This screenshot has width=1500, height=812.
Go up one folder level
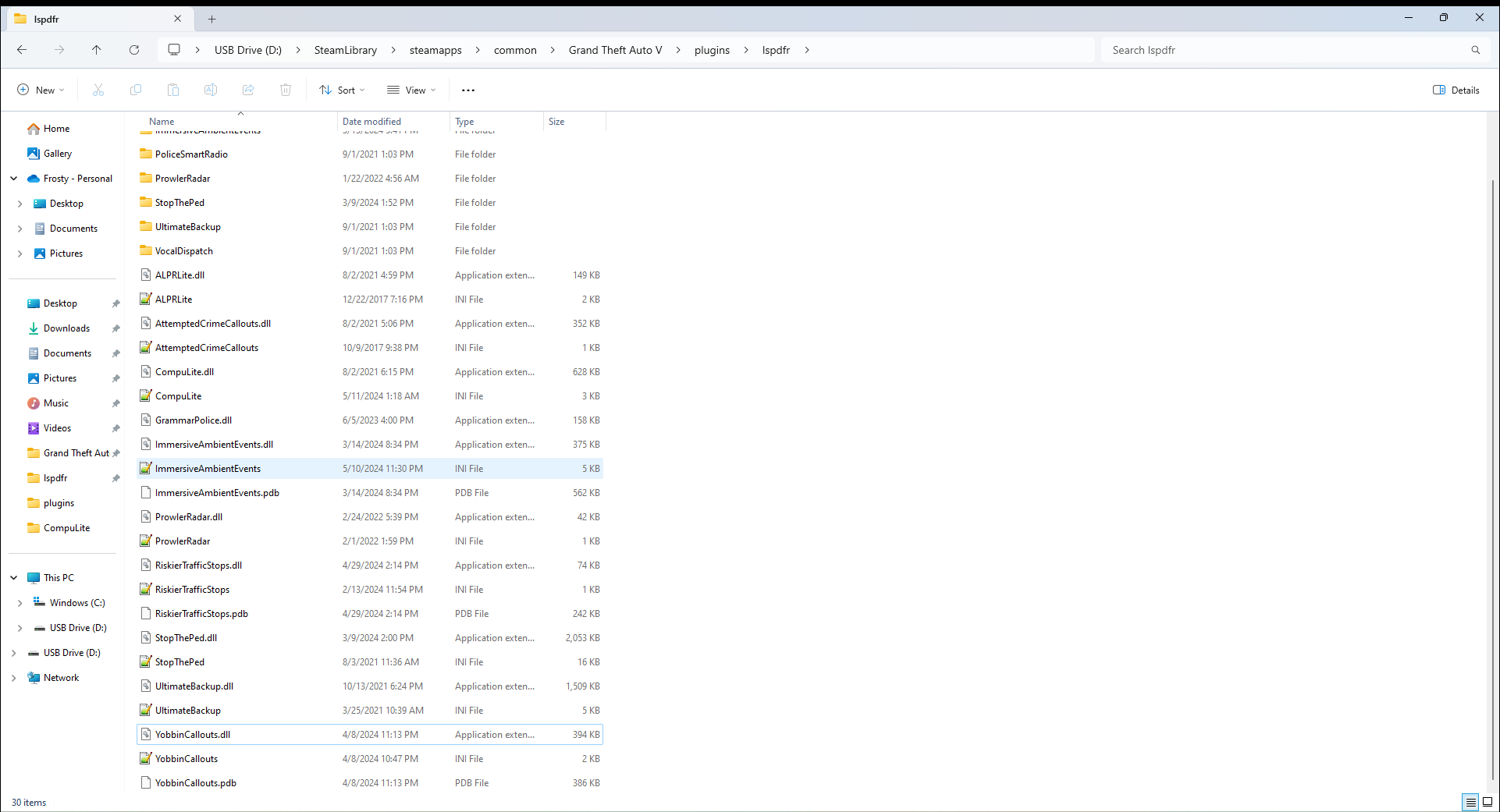(x=97, y=50)
